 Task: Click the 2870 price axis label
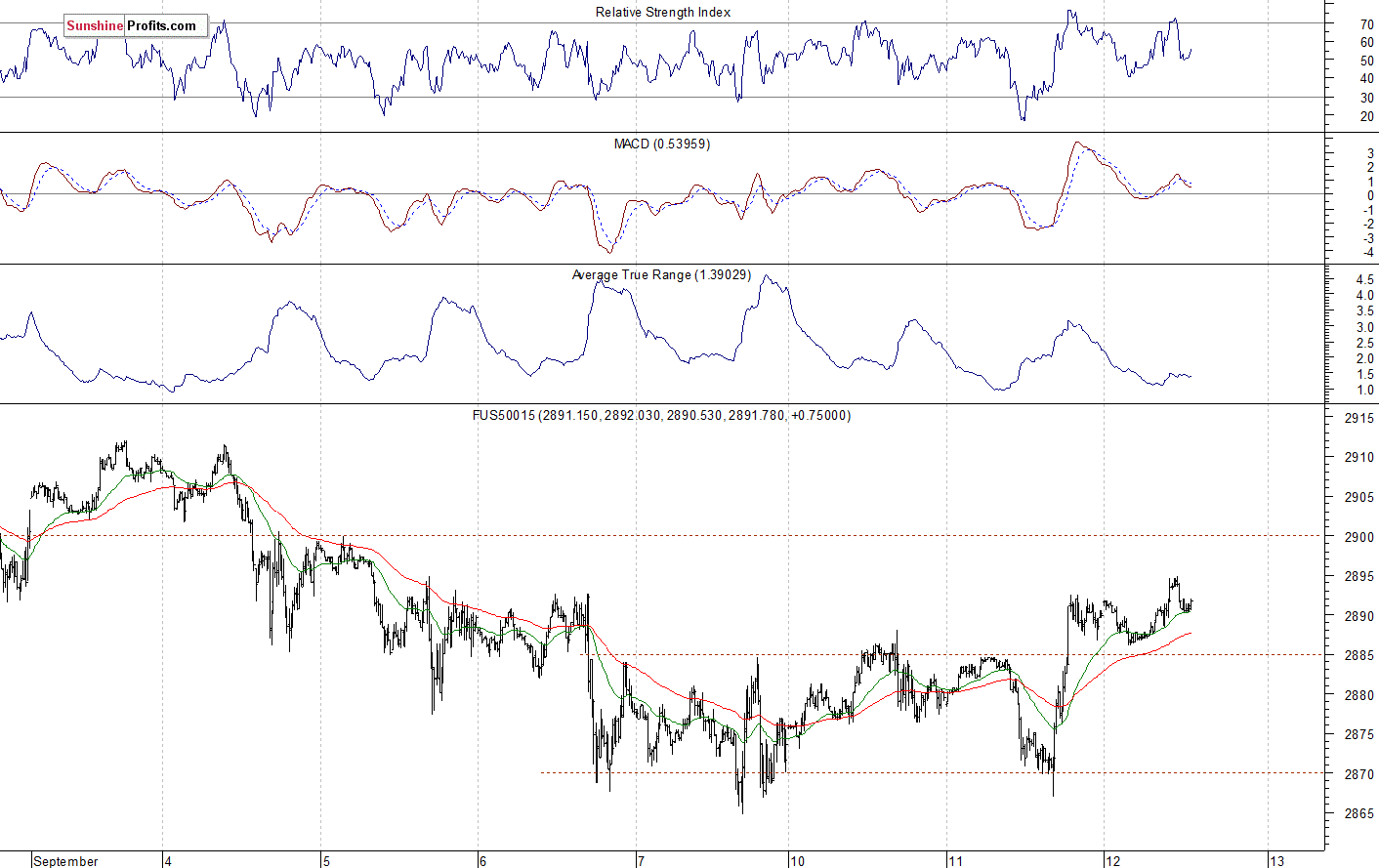[1359, 774]
